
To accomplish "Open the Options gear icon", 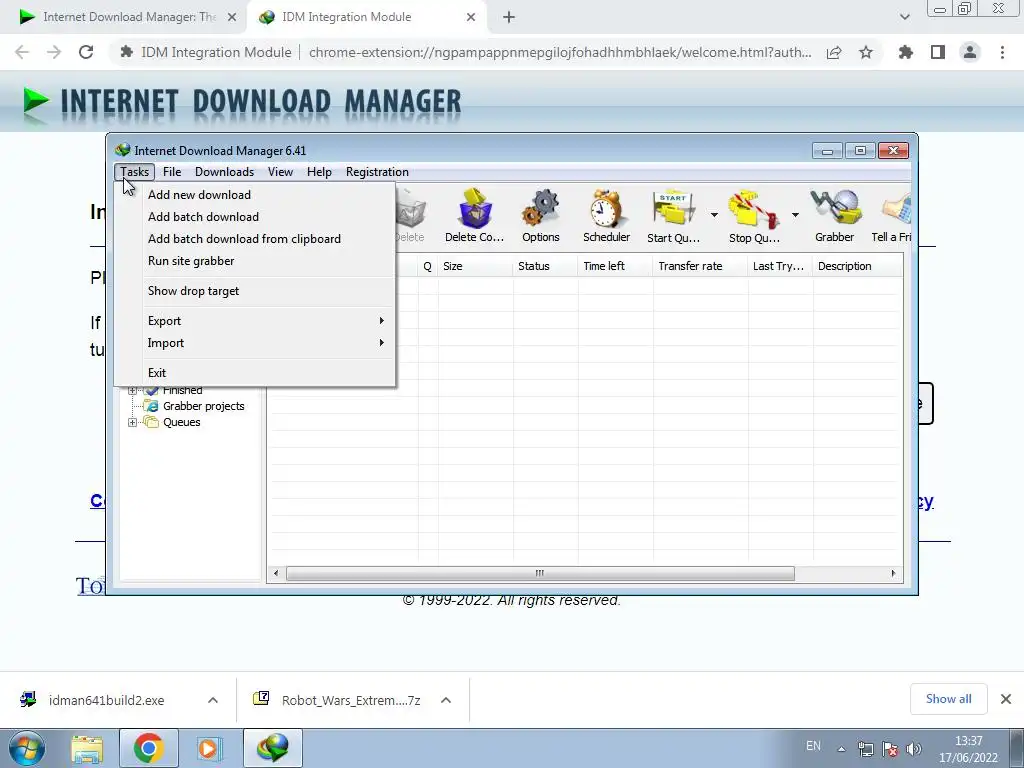I will coord(540,216).
